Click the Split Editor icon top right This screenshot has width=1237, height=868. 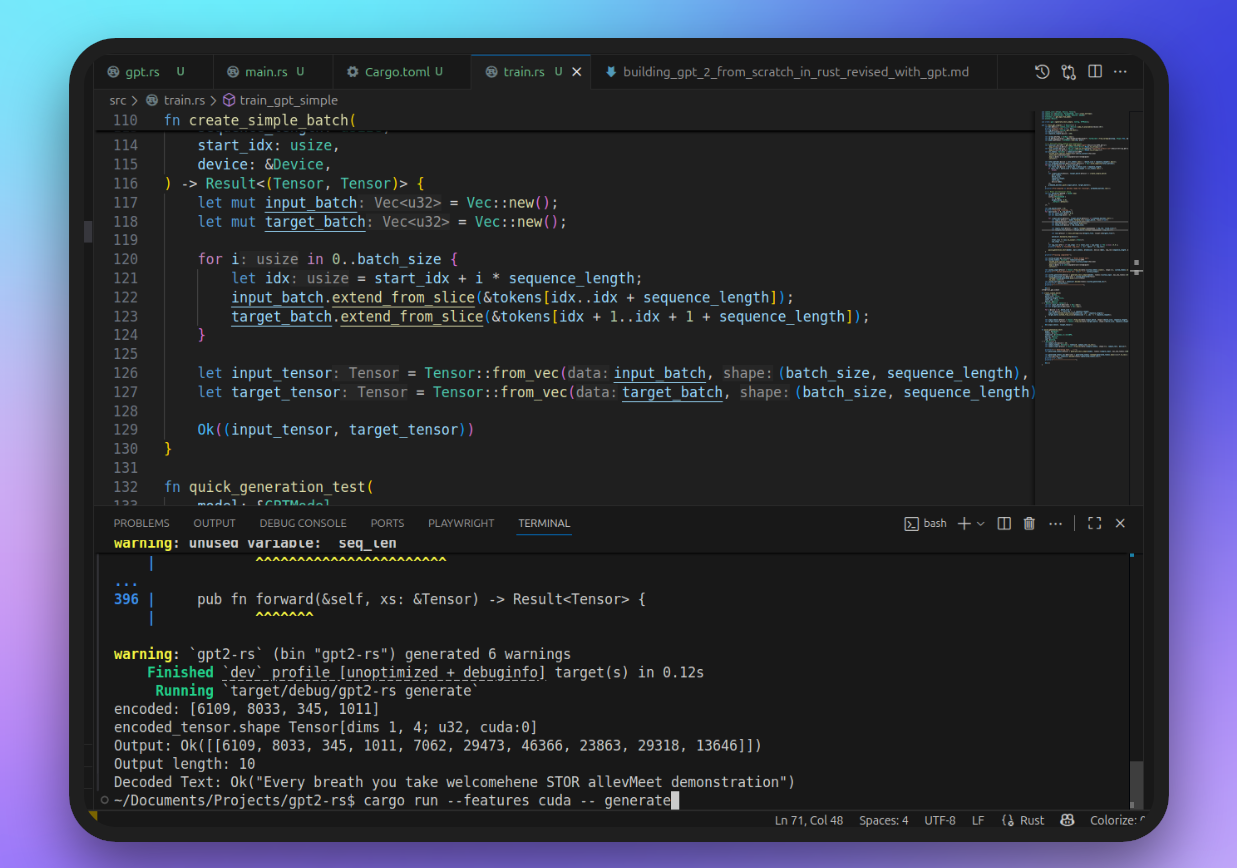[x=1094, y=71]
